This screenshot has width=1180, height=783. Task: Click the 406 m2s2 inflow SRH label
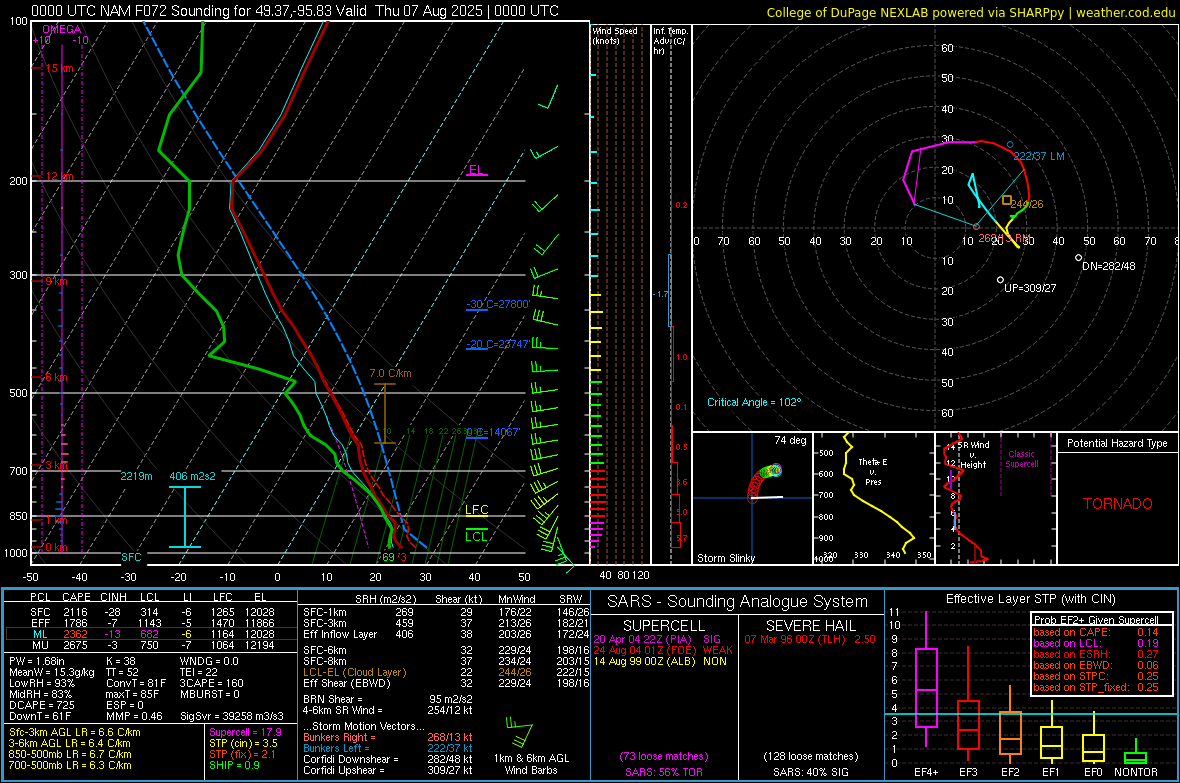[192, 476]
